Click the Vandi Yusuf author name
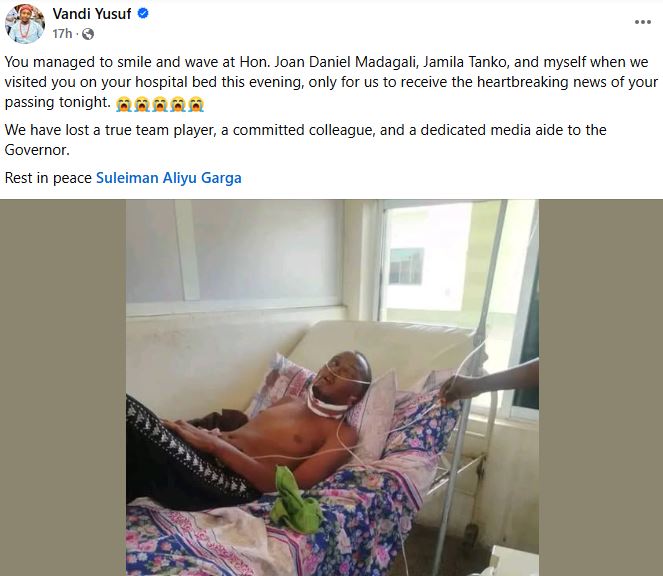Viewport: 663px width, 576px height. [x=92, y=14]
